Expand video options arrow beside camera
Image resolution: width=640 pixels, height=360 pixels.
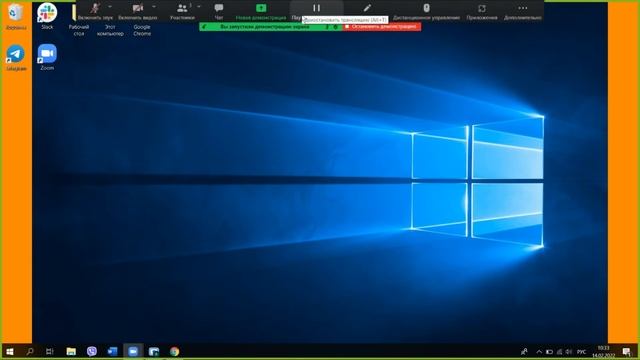click(x=154, y=7)
